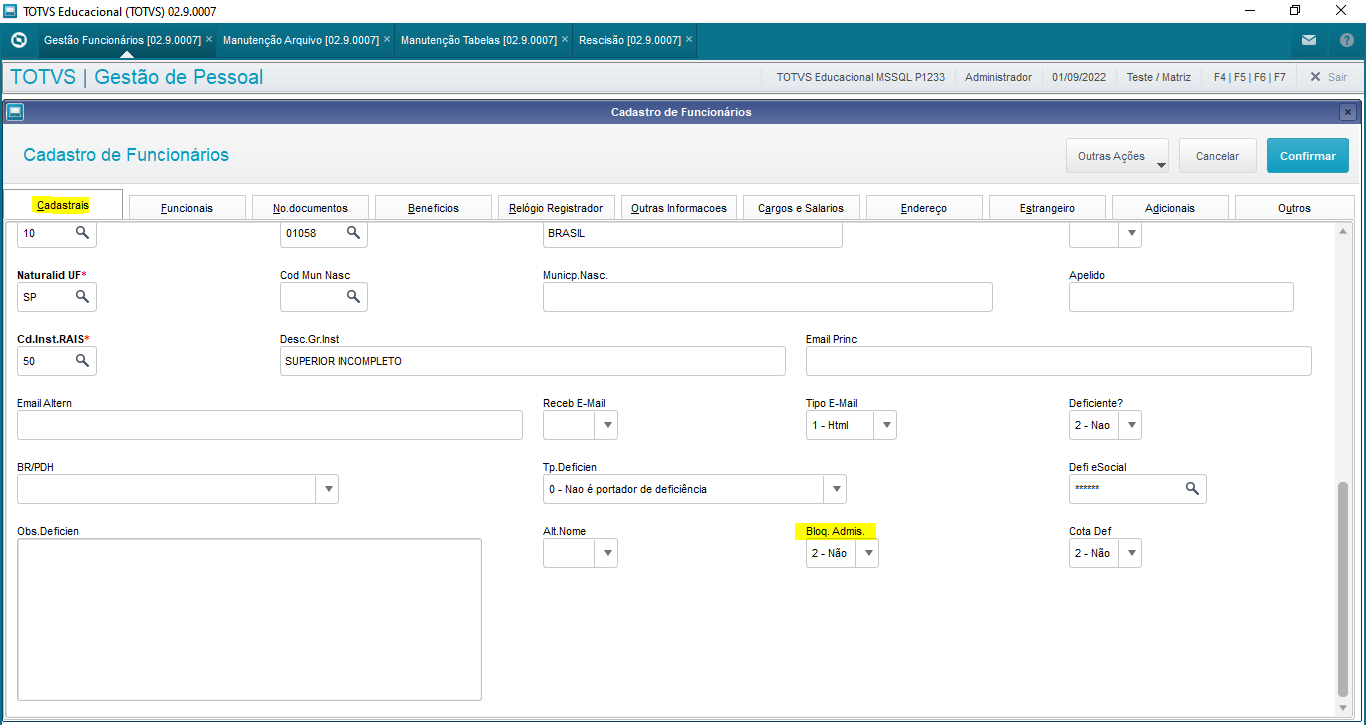The width and height of the screenshot is (1366, 725).
Task: Go to the Cargos e Salarios tab
Action: pos(801,208)
